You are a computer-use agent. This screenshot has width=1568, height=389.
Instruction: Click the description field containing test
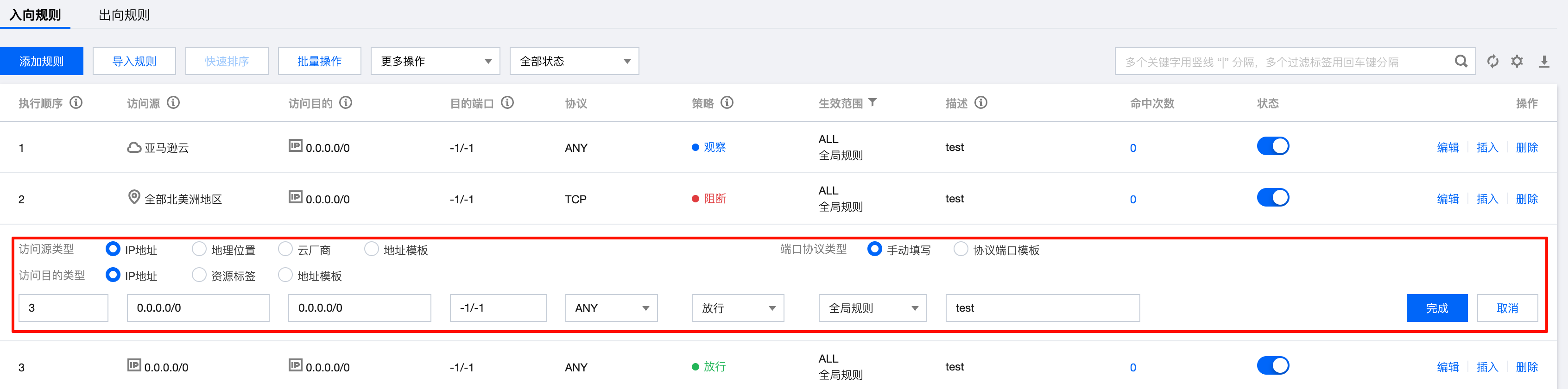1042,308
